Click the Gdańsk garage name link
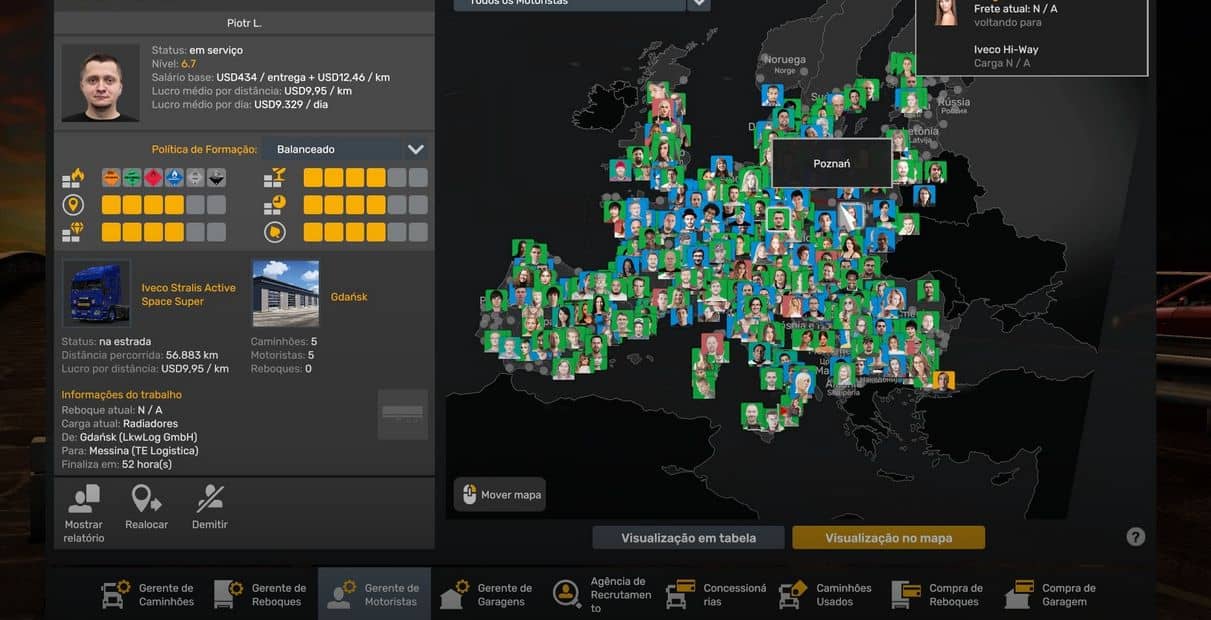This screenshot has height=620, width=1211. pos(349,297)
